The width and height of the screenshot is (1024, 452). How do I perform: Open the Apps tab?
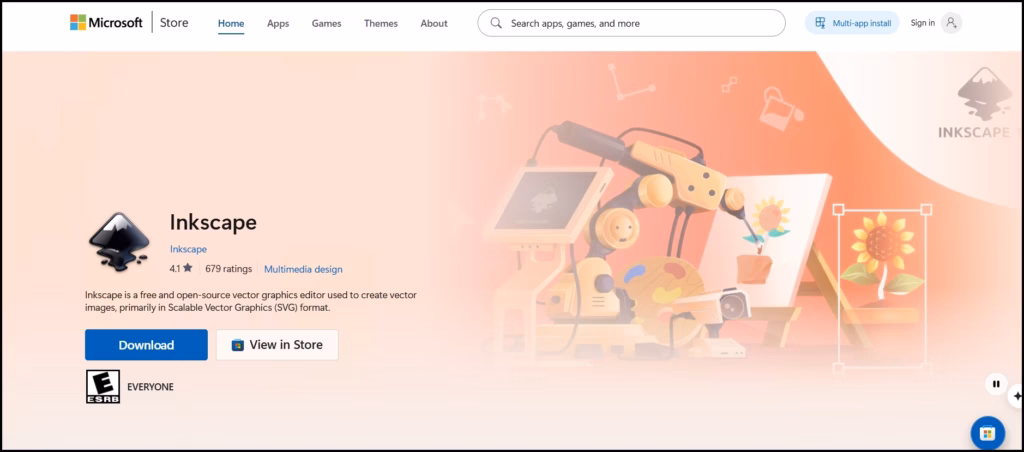point(278,24)
